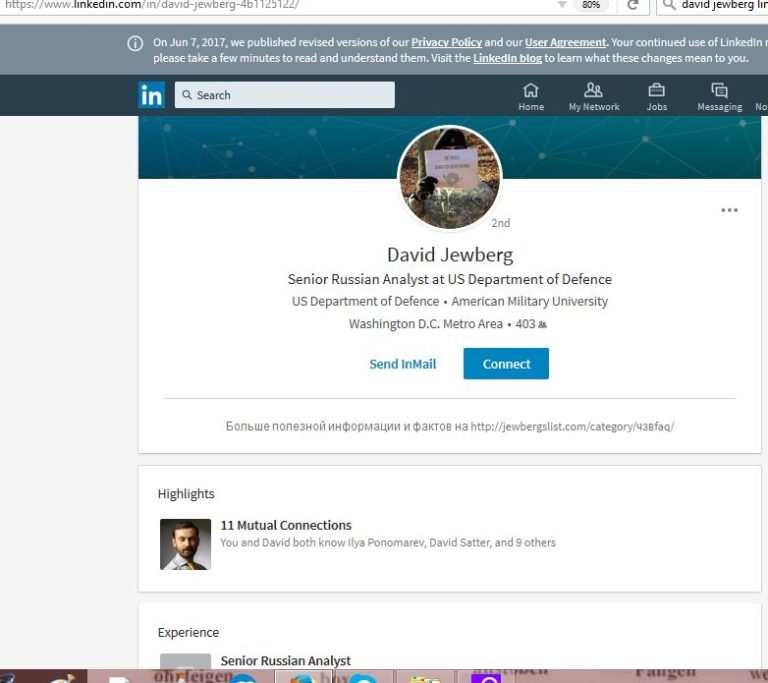
Task: Click the Connect button
Action: coord(506,364)
